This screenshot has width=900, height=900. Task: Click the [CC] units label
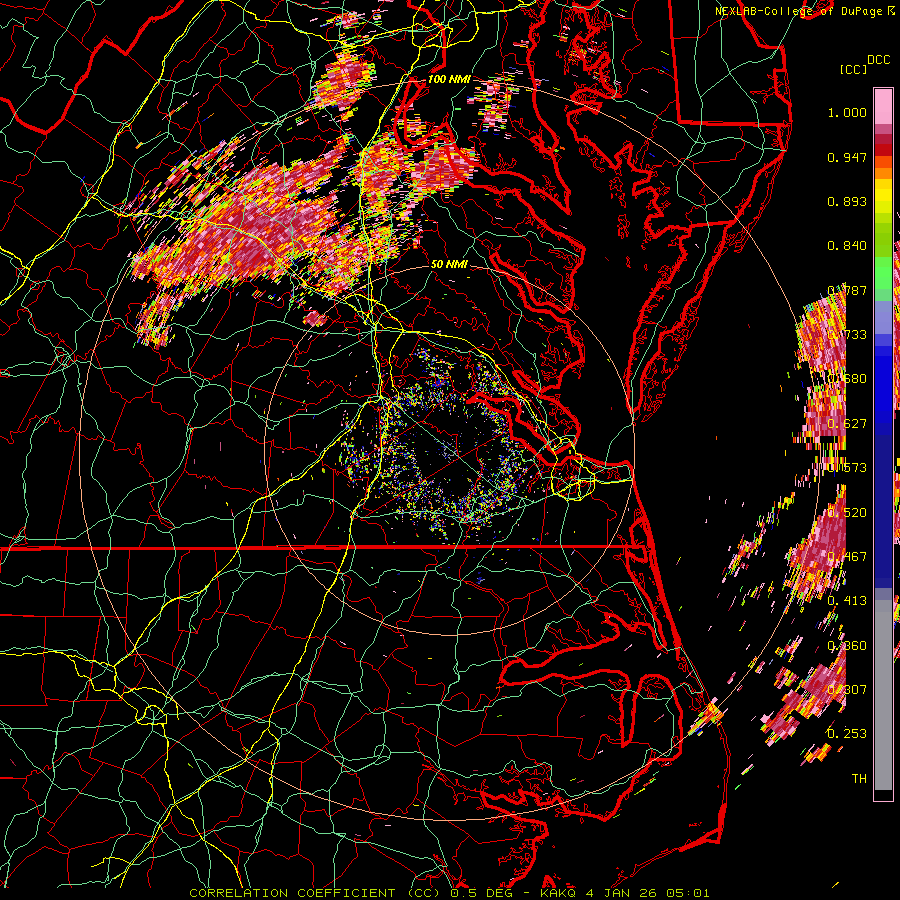tap(853, 69)
